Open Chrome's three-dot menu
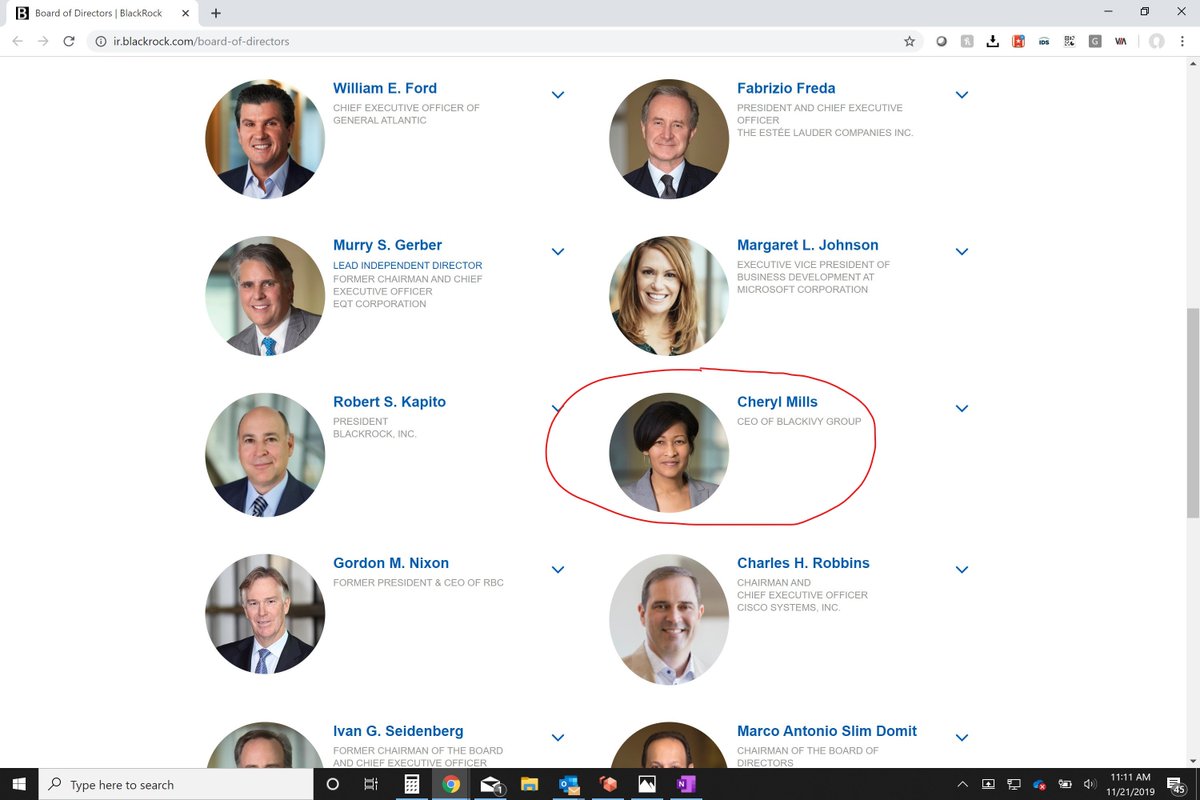The height and width of the screenshot is (800, 1200). (1183, 41)
